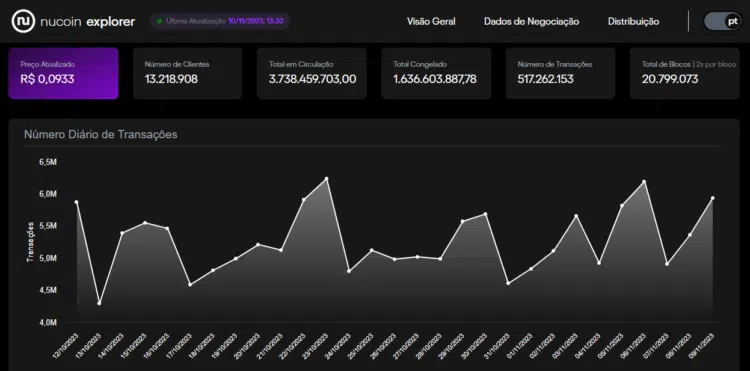Select the Total Congelado card
The width and height of the screenshot is (750, 371).
[436, 73]
